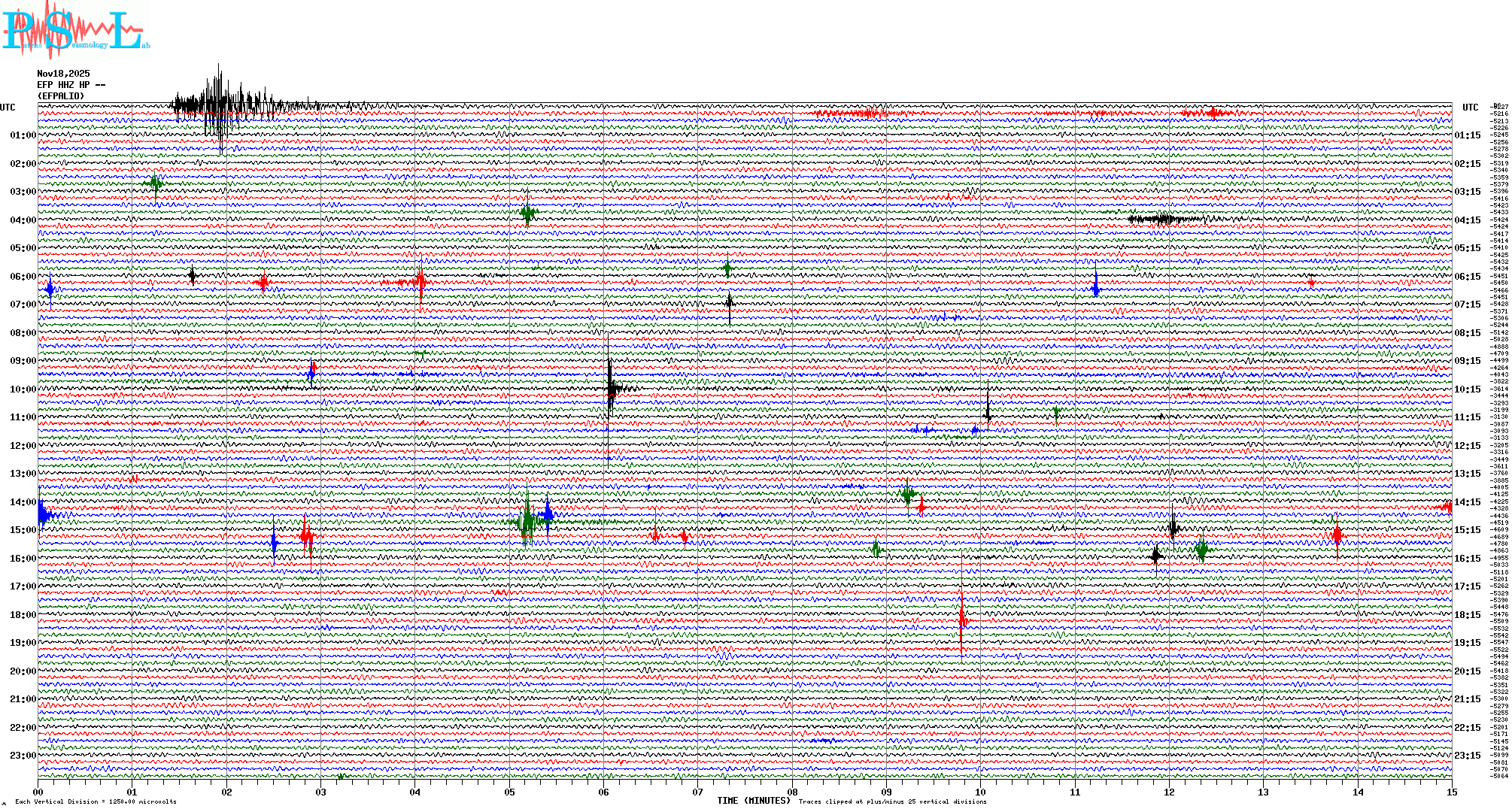Click the black spike on the 10:00 trace
1512x812 pixels.
click(x=610, y=388)
